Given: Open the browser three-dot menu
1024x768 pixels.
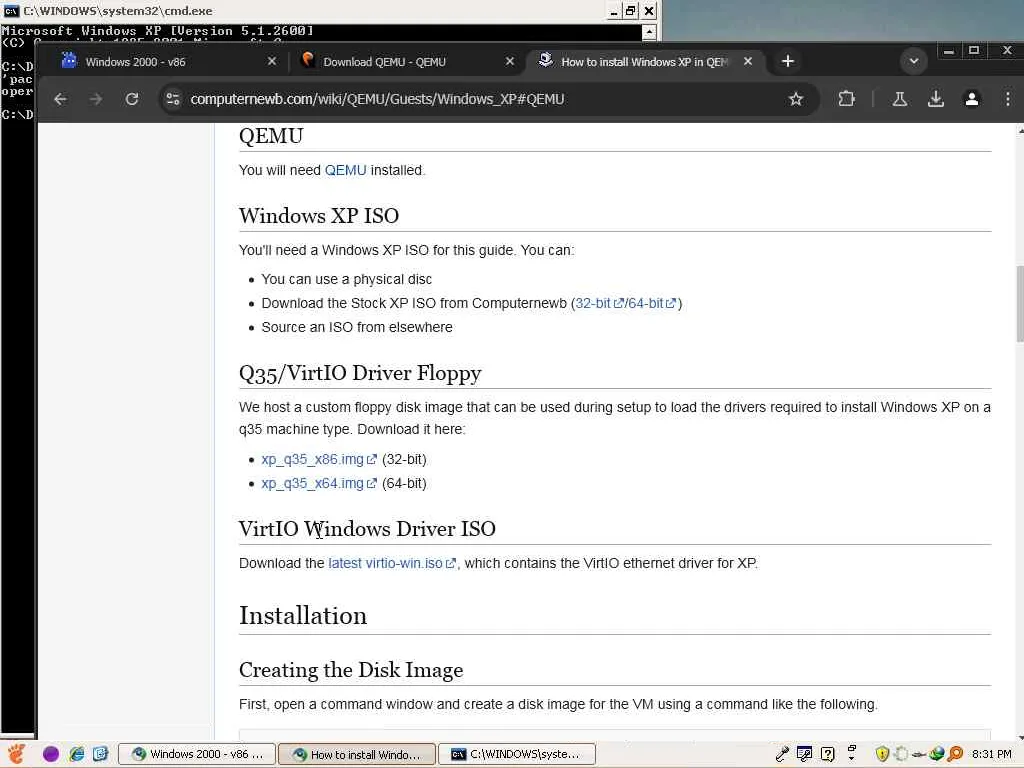Looking at the screenshot, I should pyautogui.click(x=1008, y=99).
